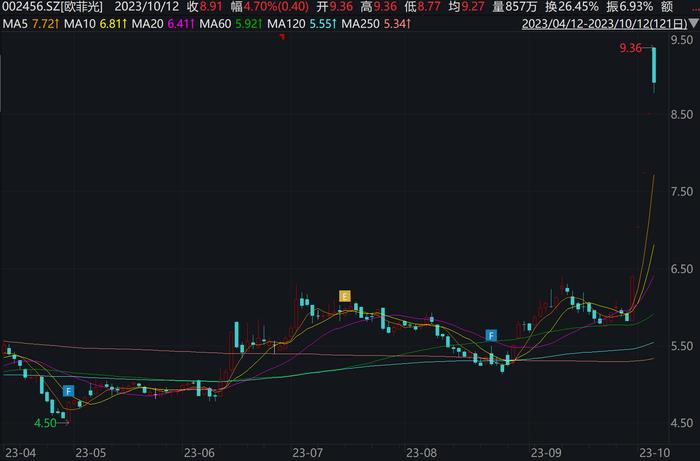Click the closing price 8.91 value
The width and height of the screenshot is (700, 461).
211,7
